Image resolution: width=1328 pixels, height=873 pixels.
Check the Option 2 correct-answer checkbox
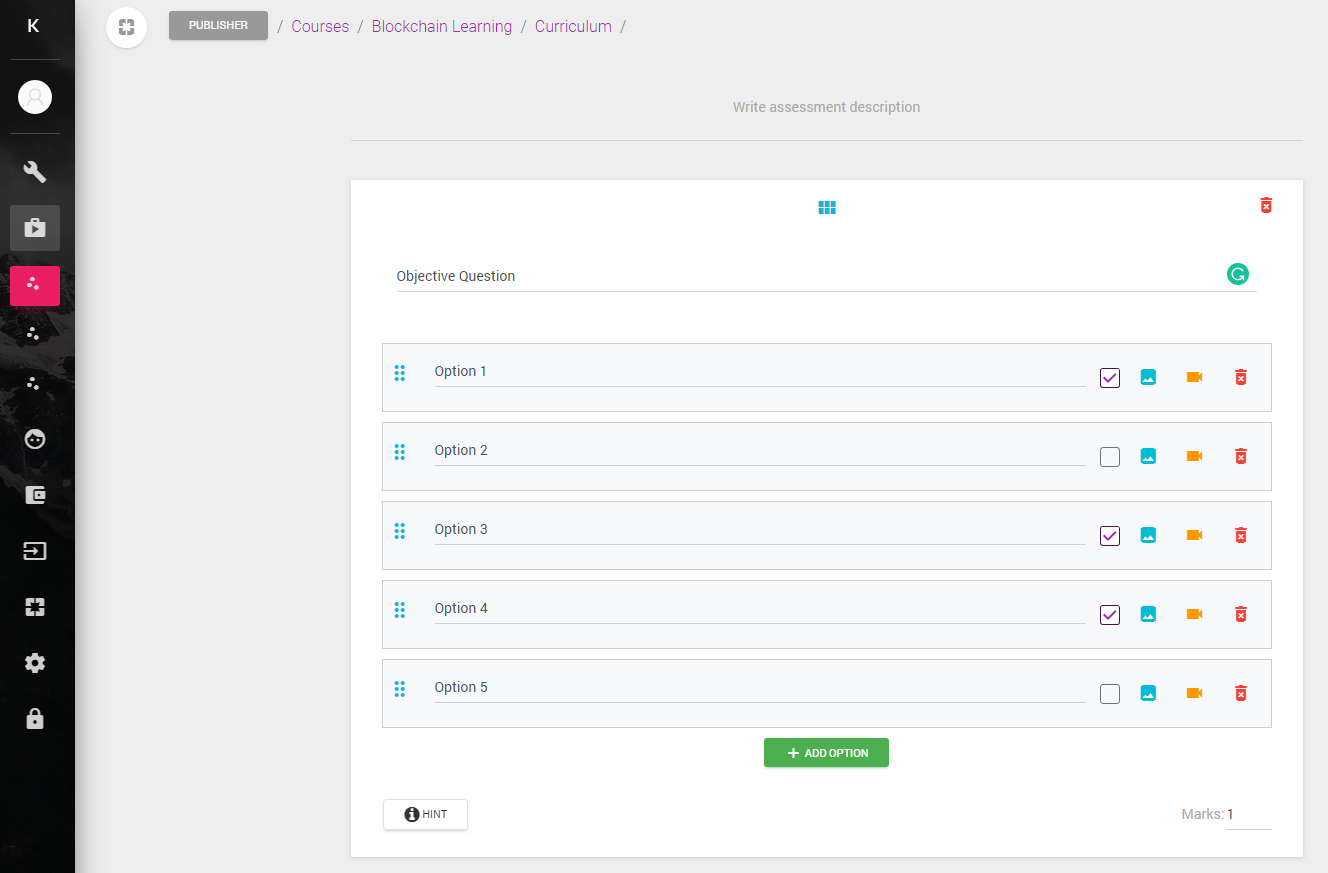point(1110,457)
